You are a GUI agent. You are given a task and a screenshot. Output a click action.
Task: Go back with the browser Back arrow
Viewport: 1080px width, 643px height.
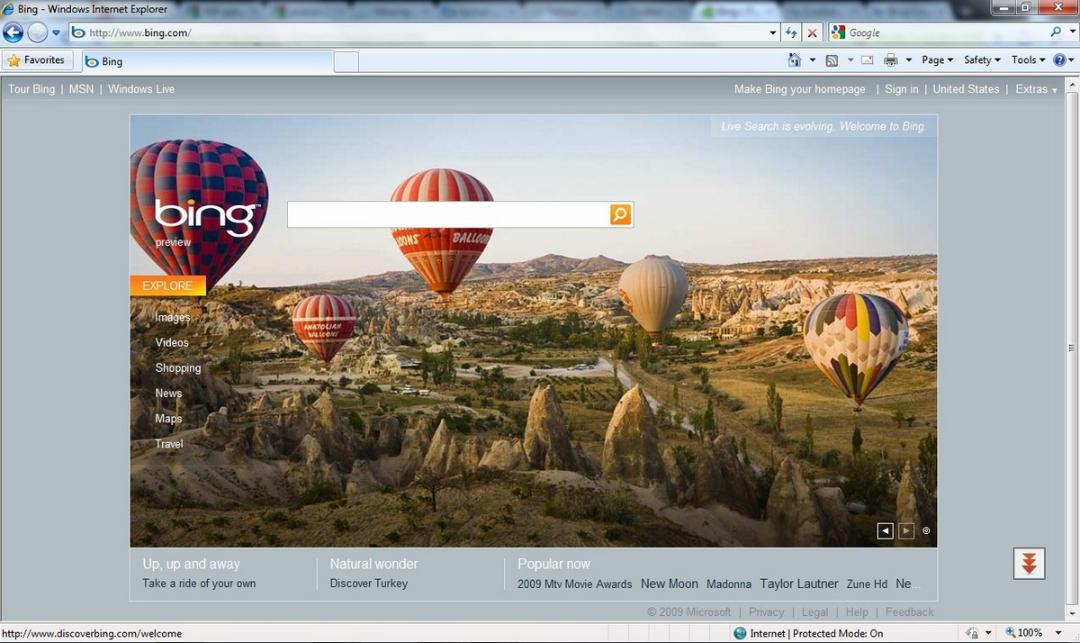[13, 32]
